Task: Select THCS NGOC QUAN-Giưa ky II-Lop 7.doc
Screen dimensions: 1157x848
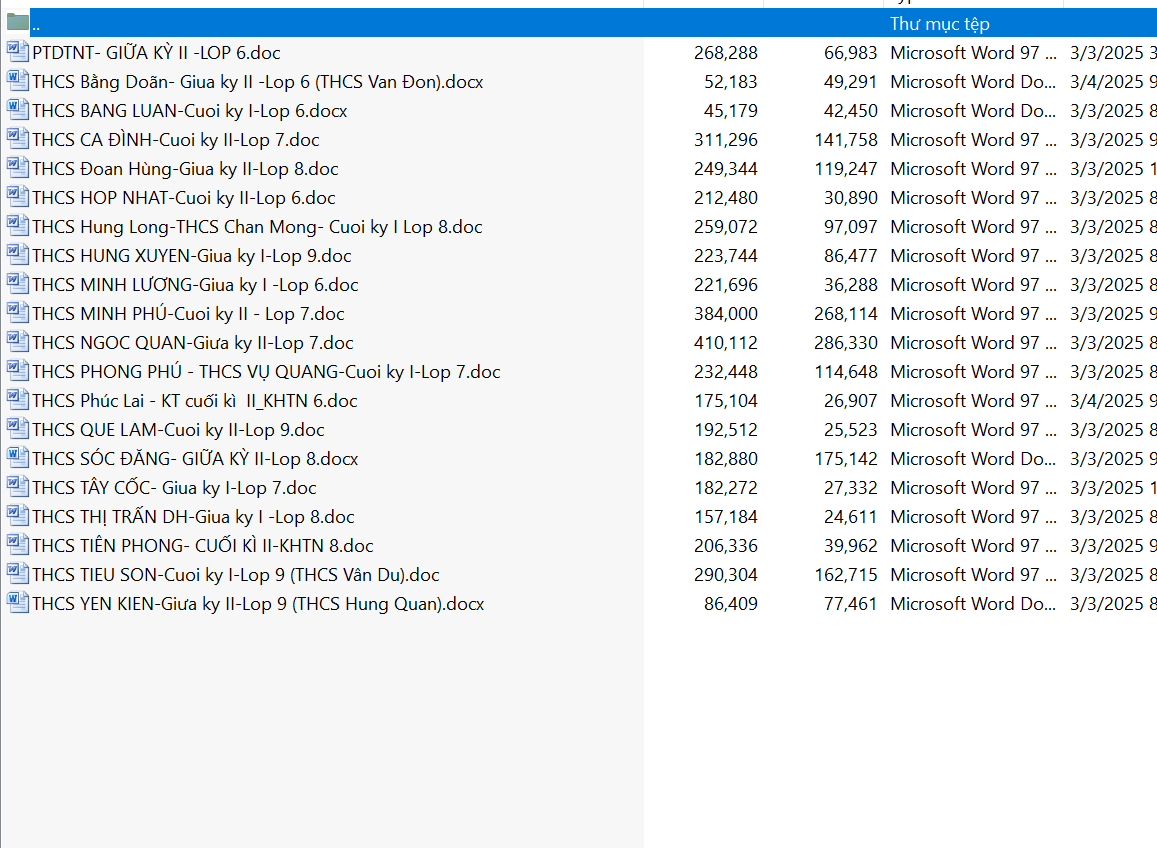Action: [x=192, y=343]
